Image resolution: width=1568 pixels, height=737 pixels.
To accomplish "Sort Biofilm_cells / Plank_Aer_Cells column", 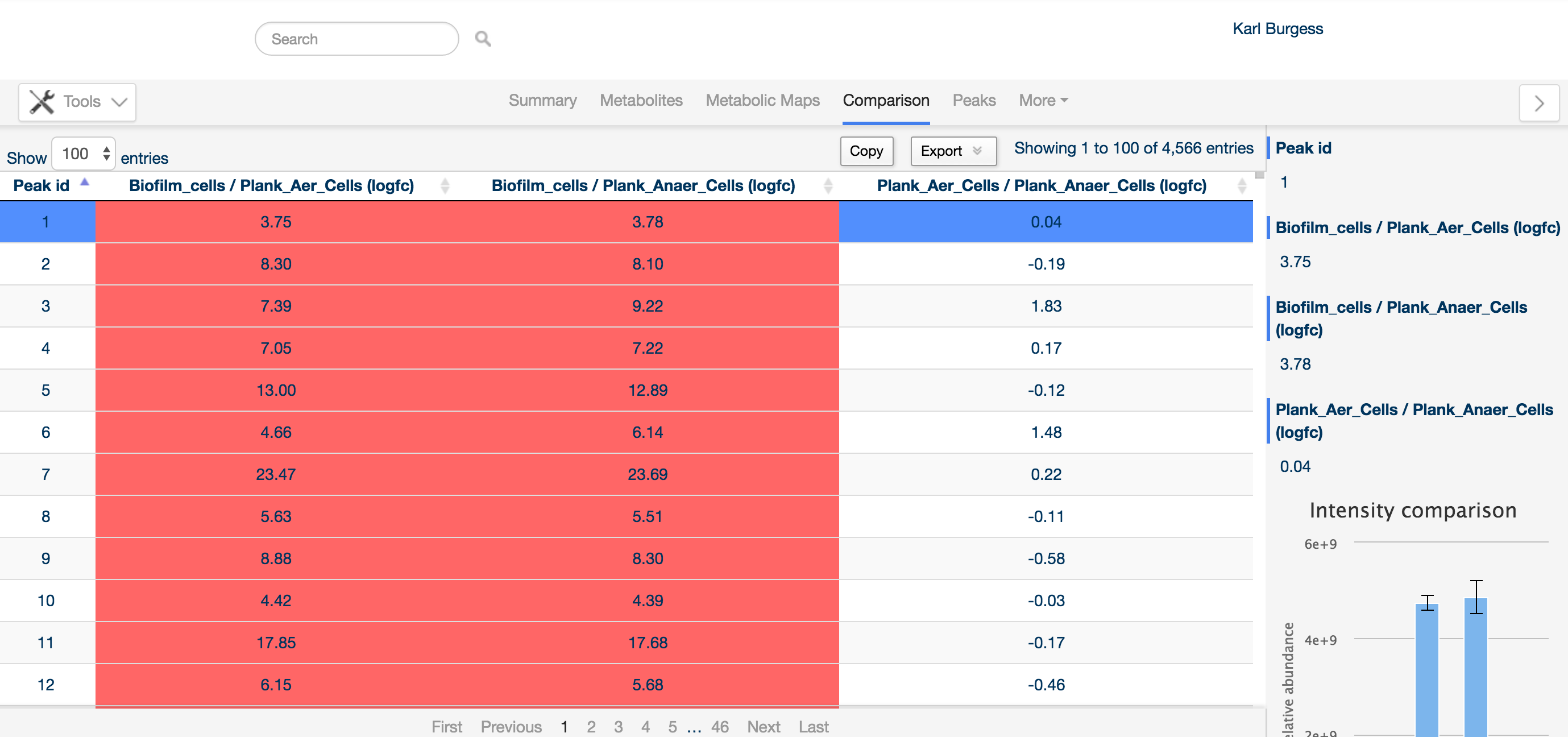I will (x=445, y=186).
